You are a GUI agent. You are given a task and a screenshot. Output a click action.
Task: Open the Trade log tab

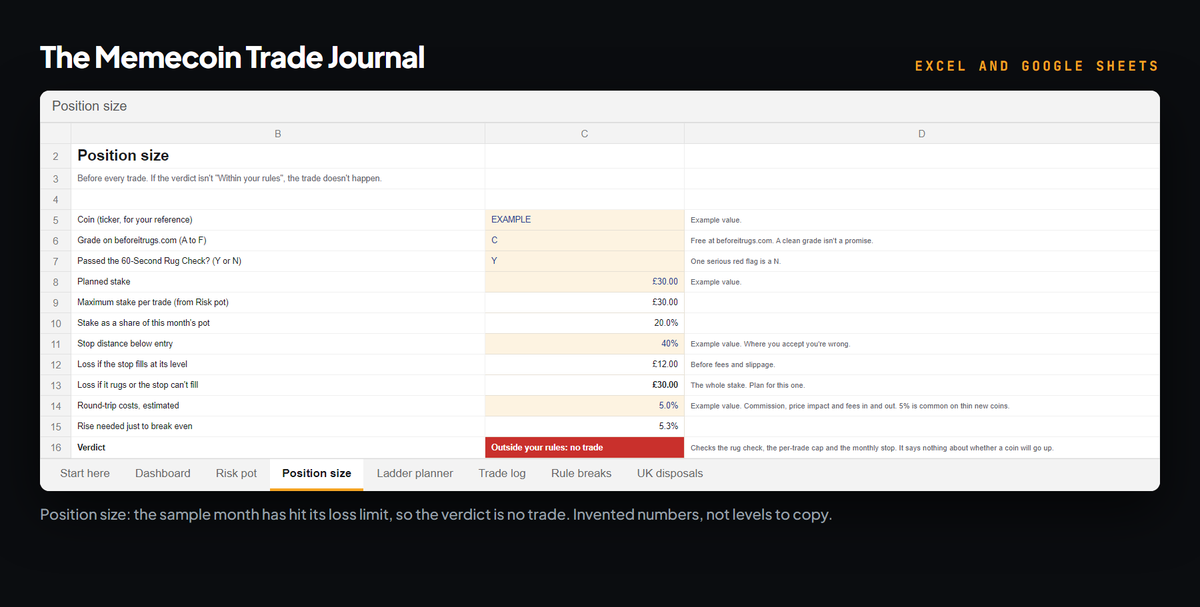(x=502, y=473)
